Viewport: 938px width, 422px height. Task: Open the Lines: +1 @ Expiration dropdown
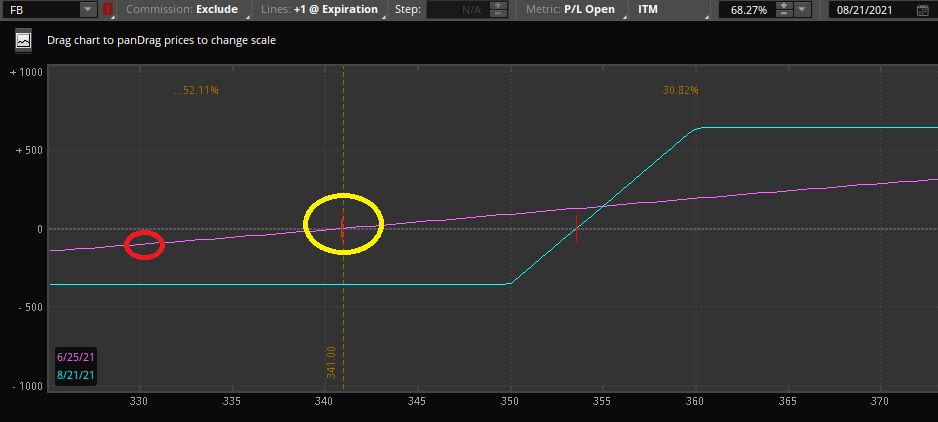click(324, 9)
